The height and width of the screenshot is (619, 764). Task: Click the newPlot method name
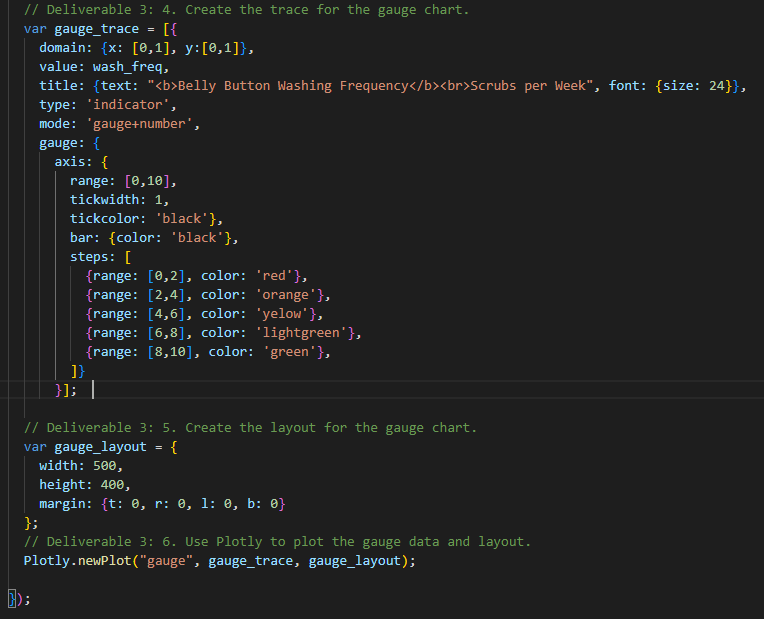(x=105, y=561)
